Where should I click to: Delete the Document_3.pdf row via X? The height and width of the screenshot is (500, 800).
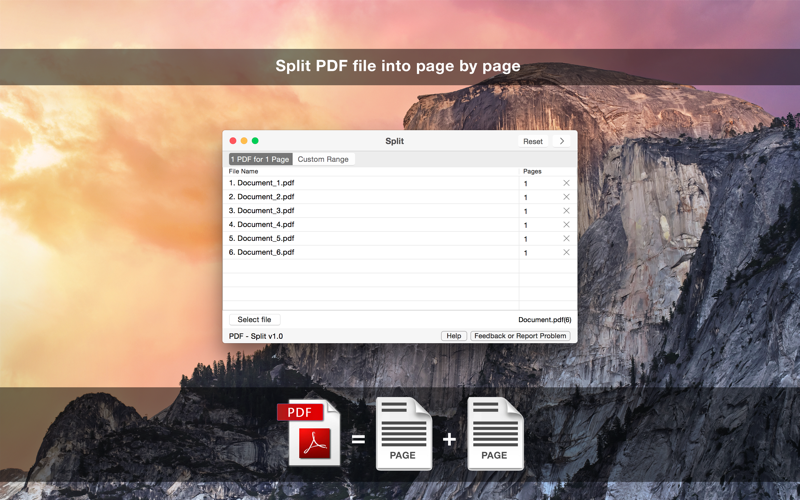coord(566,211)
